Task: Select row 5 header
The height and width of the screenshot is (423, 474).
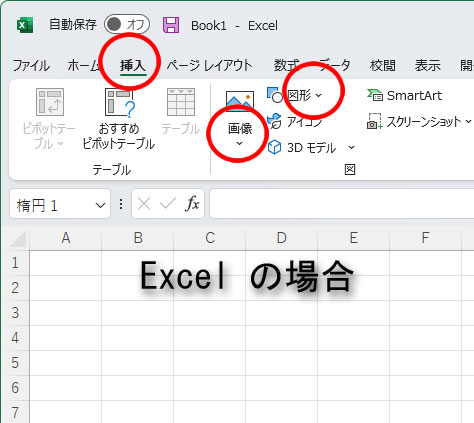Action: (x=15, y=363)
